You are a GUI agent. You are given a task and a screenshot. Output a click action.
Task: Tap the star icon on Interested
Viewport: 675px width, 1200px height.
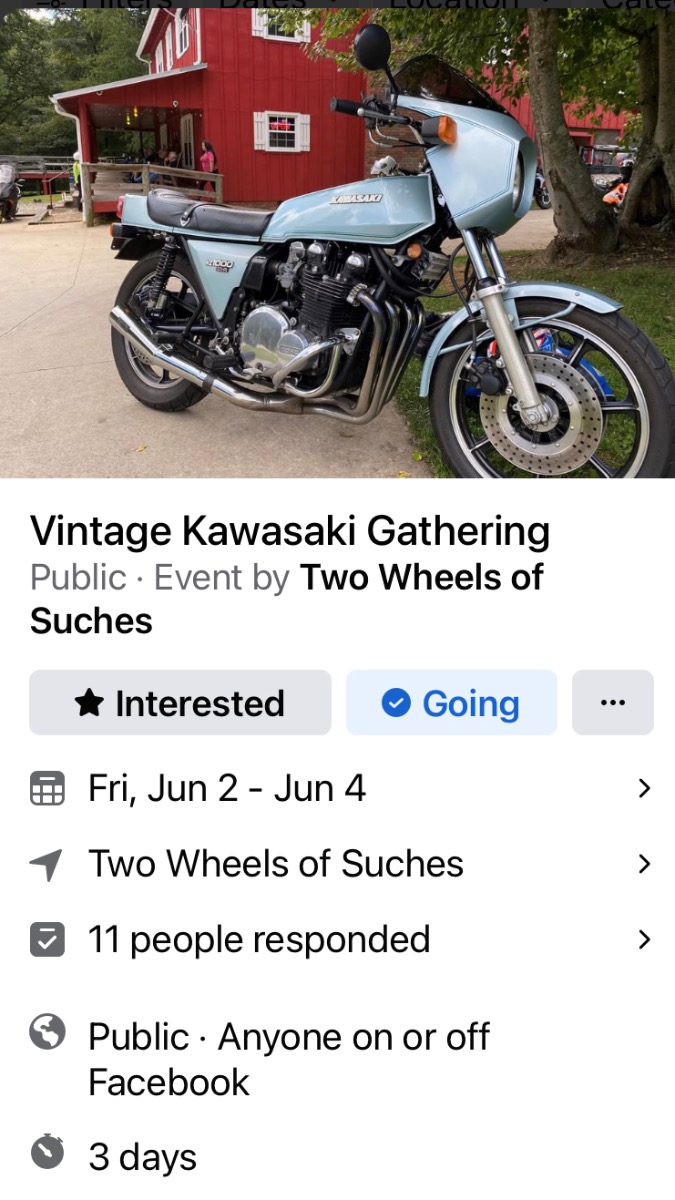89,703
